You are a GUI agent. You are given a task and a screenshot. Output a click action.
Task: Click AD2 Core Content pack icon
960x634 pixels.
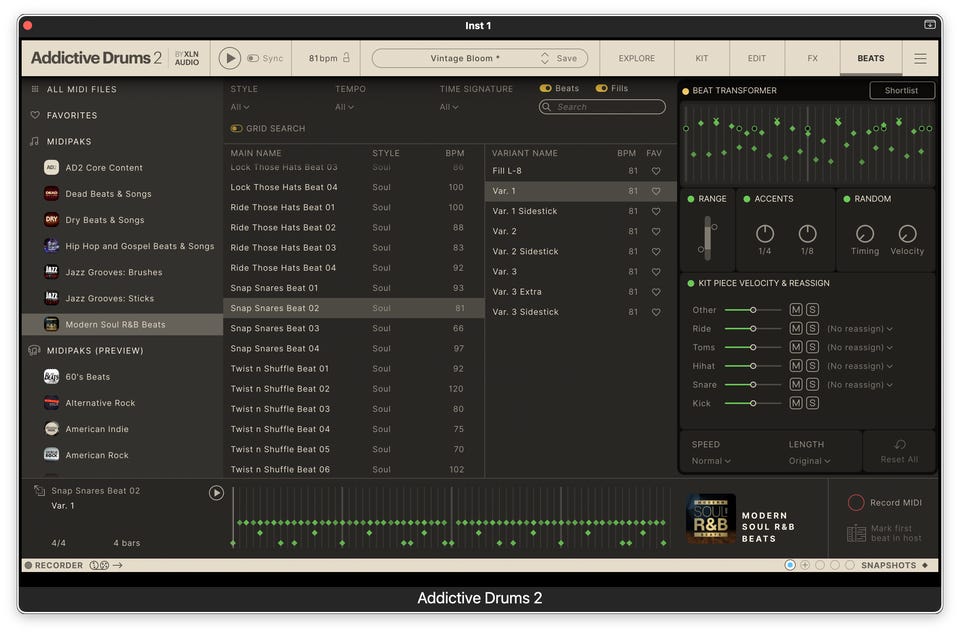point(51,167)
